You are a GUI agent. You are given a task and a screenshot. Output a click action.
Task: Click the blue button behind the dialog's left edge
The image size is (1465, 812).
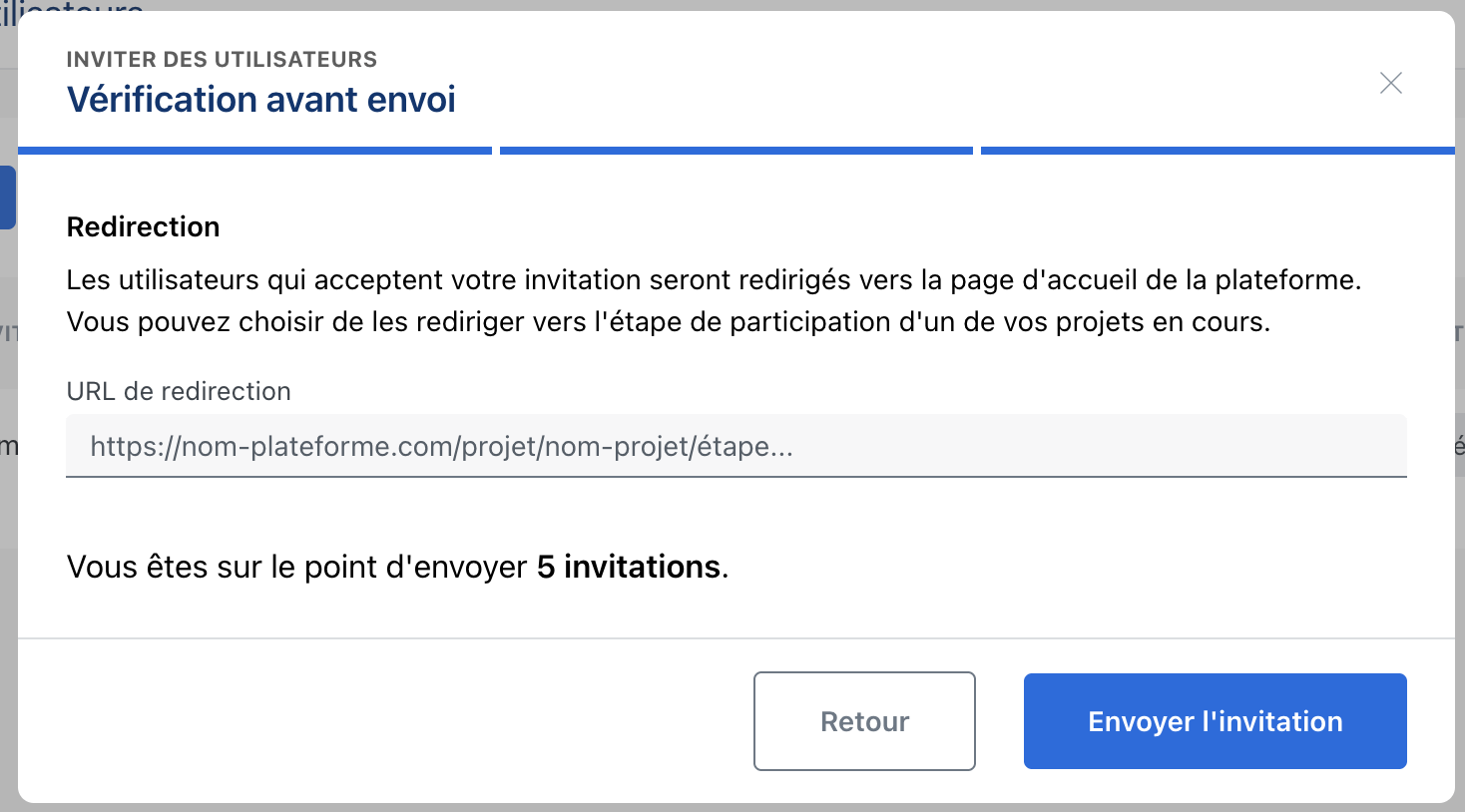[7, 198]
